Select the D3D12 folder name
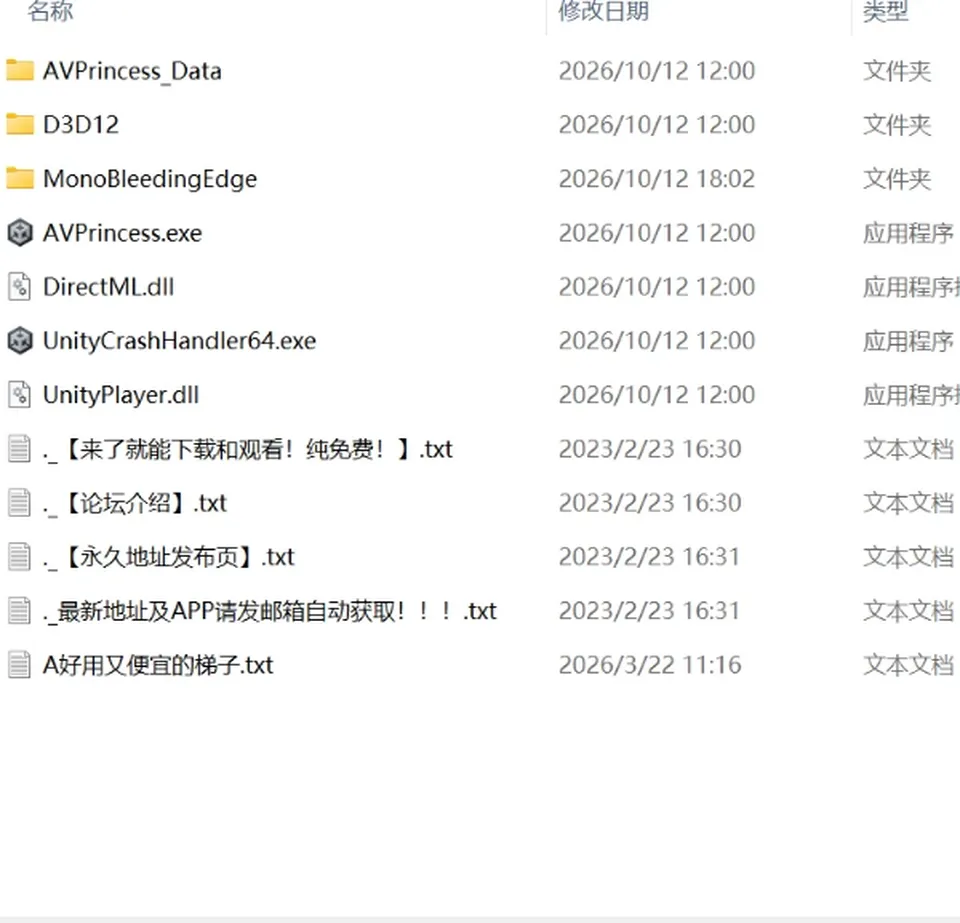This screenshot has height=923, width=960. point(81,125)
